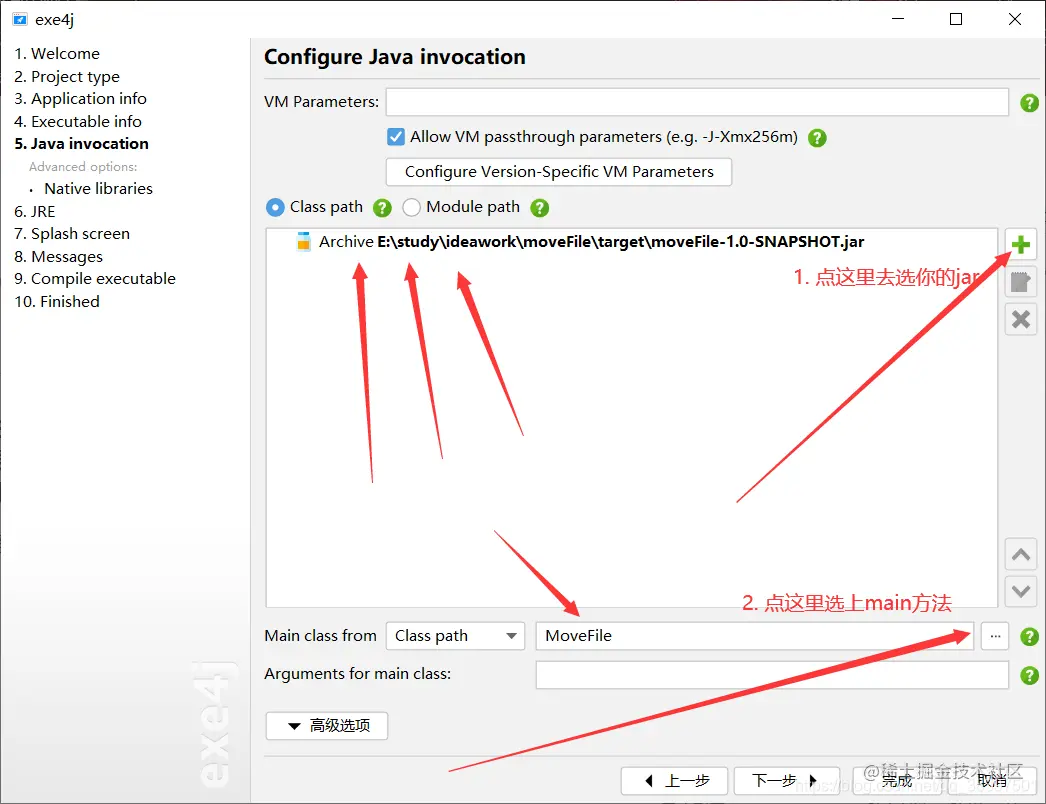Viewport: 1046px width, 804px height.
Task: Go to step 1. Welcome
Action: click(x=57, y=53)
